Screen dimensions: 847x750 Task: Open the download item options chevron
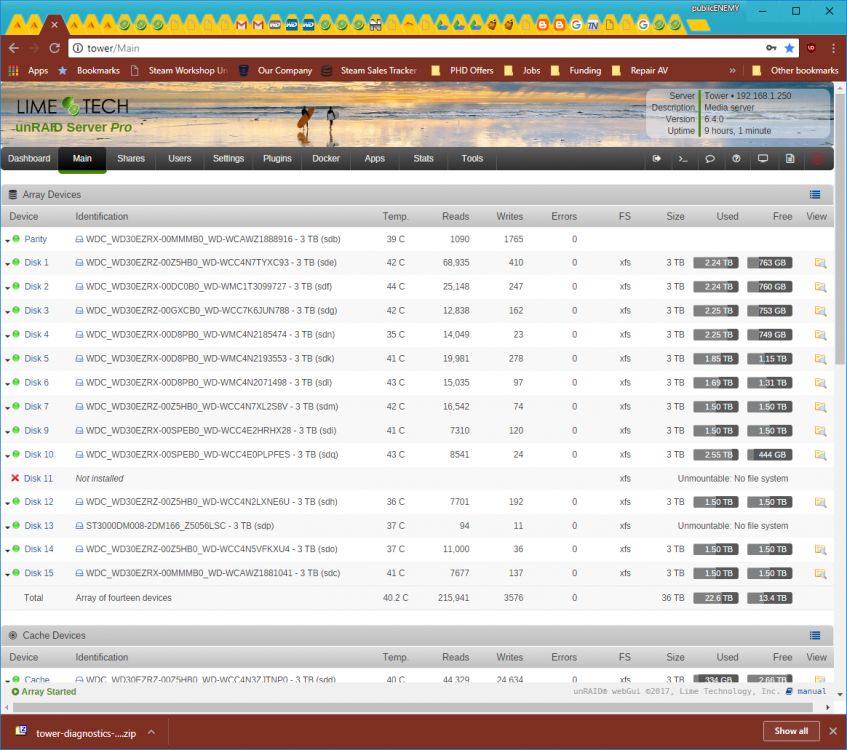pos(152,732)
